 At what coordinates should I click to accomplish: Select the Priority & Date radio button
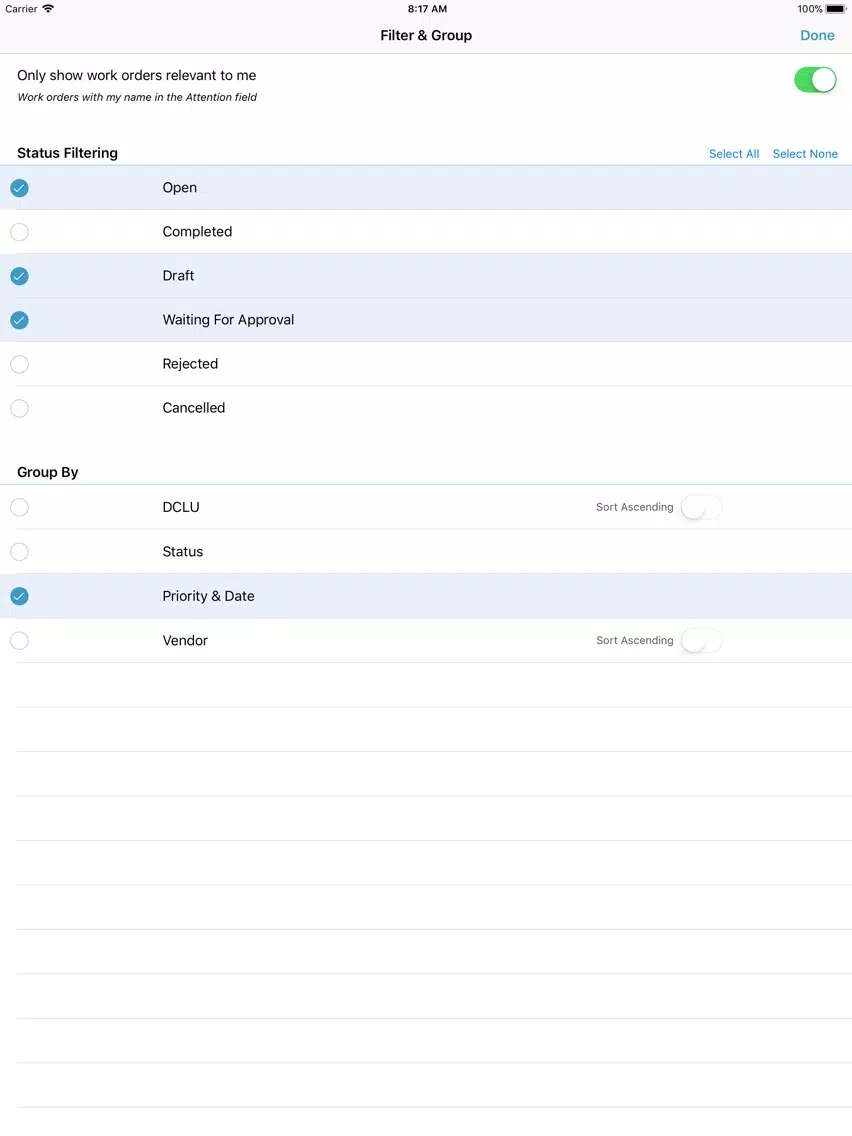[20, 596]
